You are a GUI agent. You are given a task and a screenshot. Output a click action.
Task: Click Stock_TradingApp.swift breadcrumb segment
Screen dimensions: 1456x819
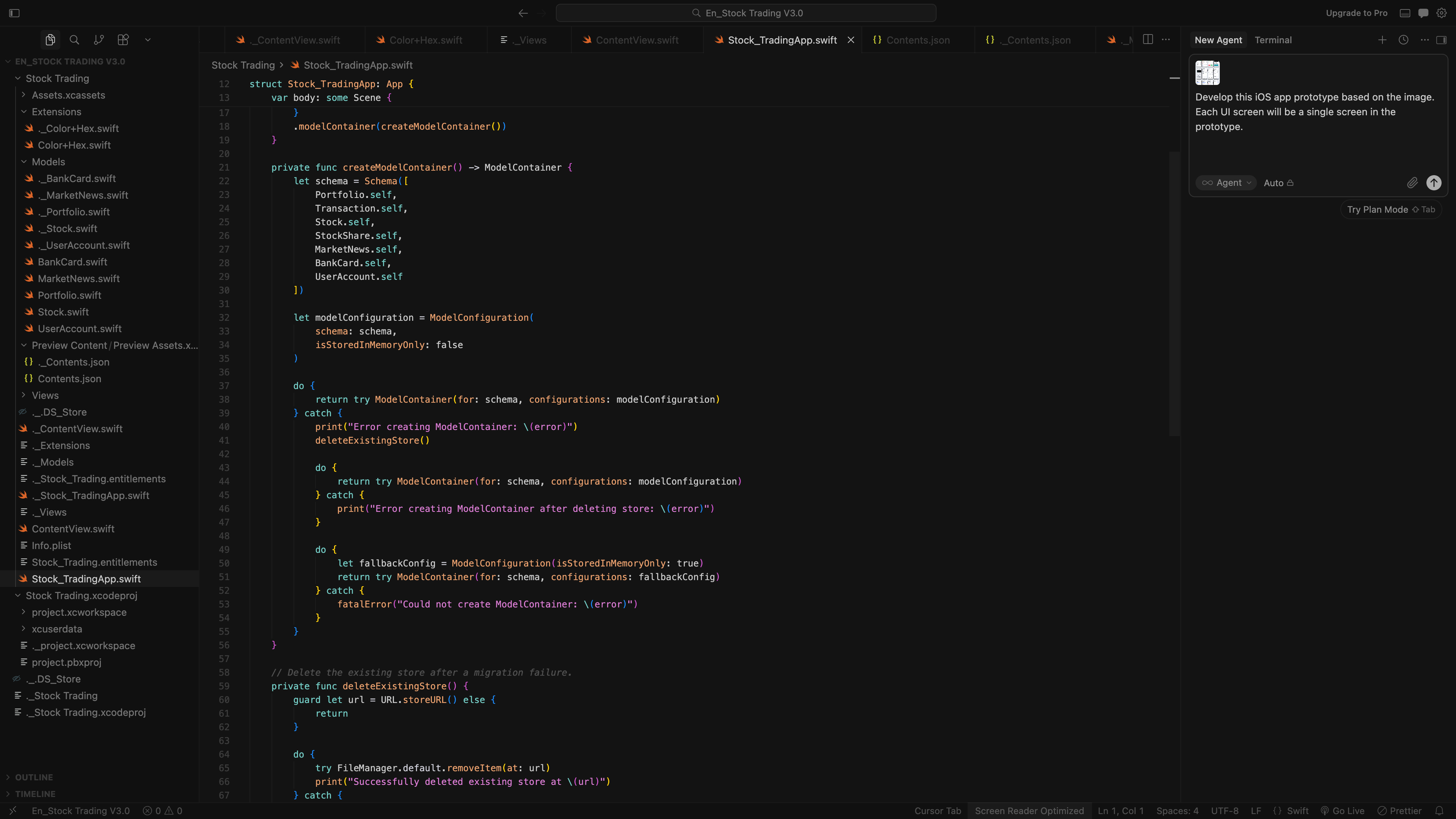tap(358, 65)
